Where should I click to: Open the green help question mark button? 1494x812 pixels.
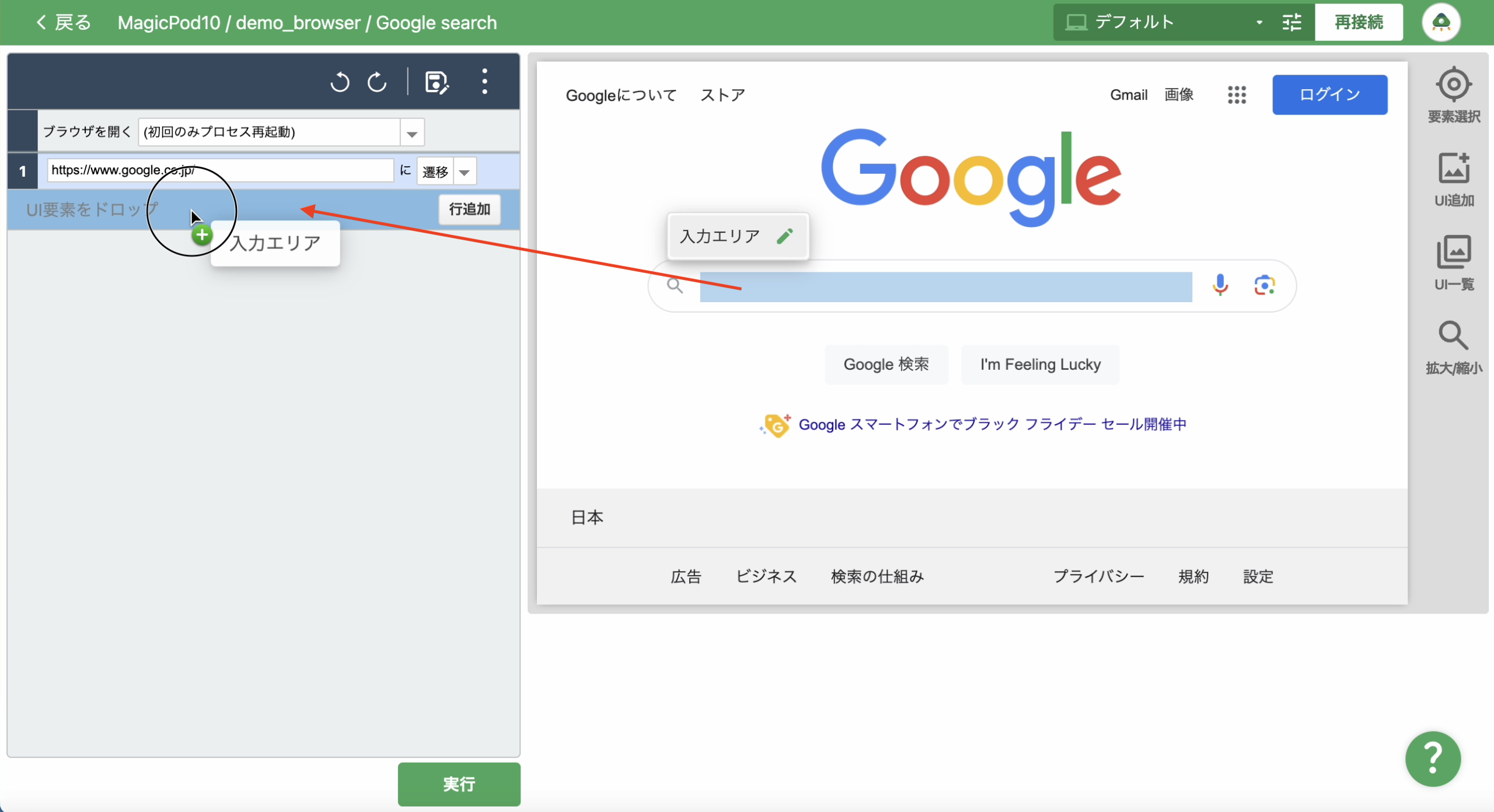click(1433, 758)
